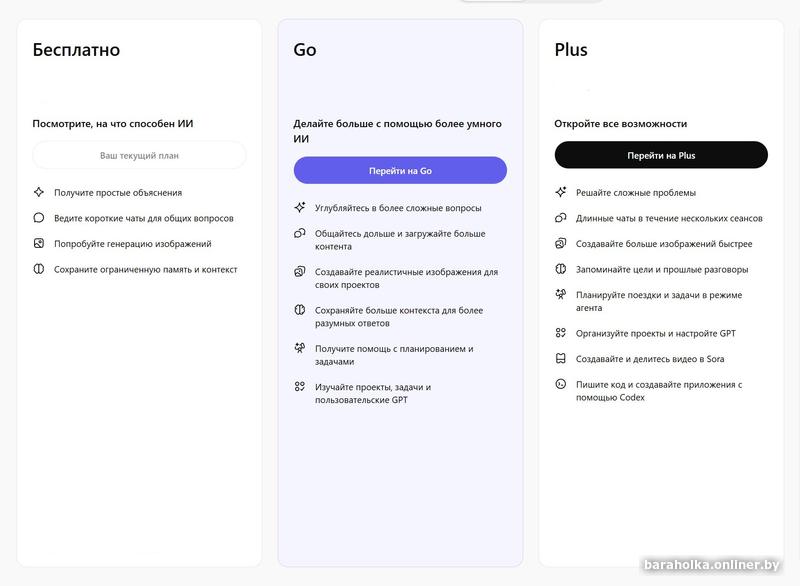Click the memory icon beside 'Сохраните ограниченную память'
The width and height of the screenshot is (800, 586).
tap(39, 269)
